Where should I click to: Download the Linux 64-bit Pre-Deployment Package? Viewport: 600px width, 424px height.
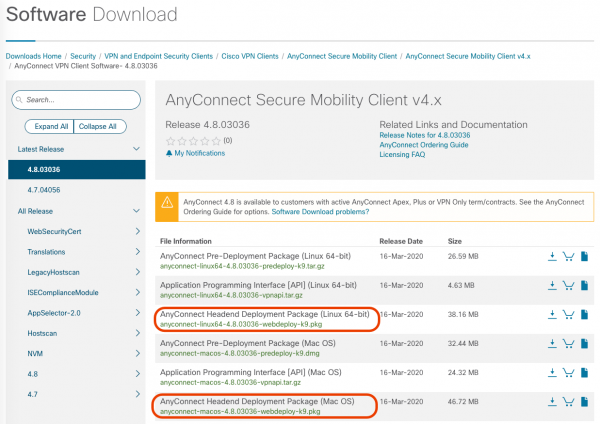pos(551,257)
